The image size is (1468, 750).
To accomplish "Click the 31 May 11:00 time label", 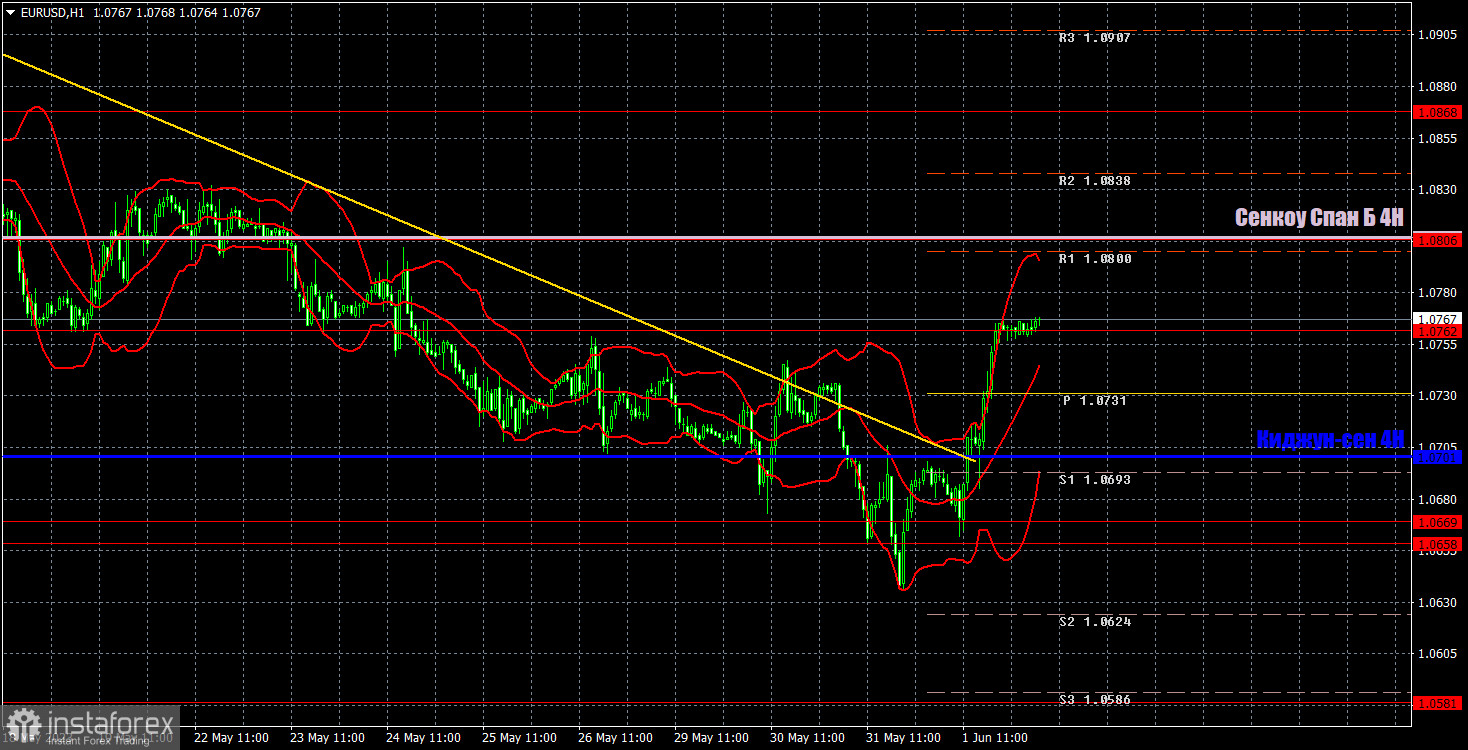I will click(x=903, y=738).
